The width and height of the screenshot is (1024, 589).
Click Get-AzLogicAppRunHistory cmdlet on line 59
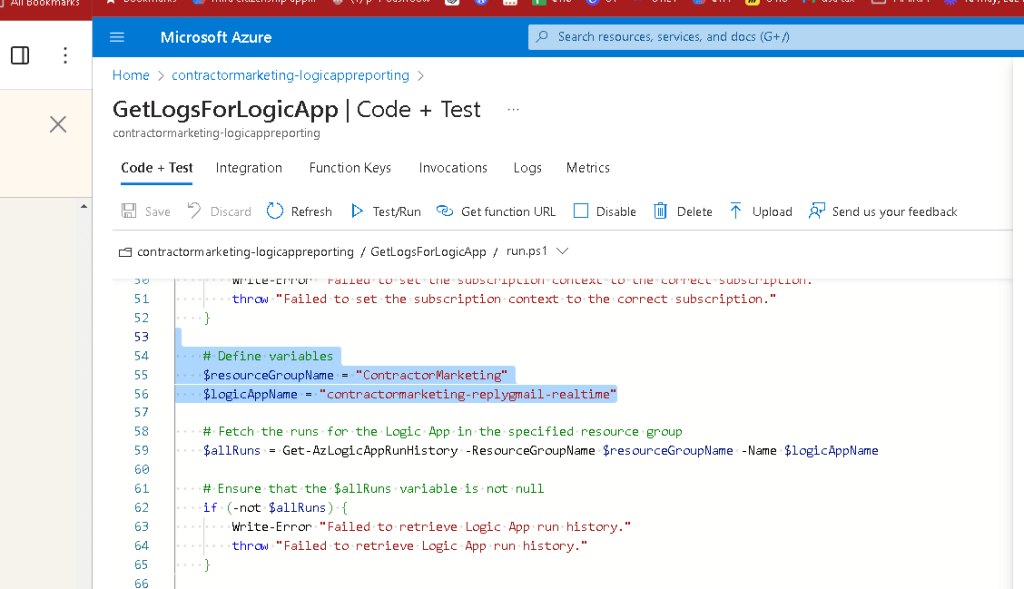pos(370,451)
